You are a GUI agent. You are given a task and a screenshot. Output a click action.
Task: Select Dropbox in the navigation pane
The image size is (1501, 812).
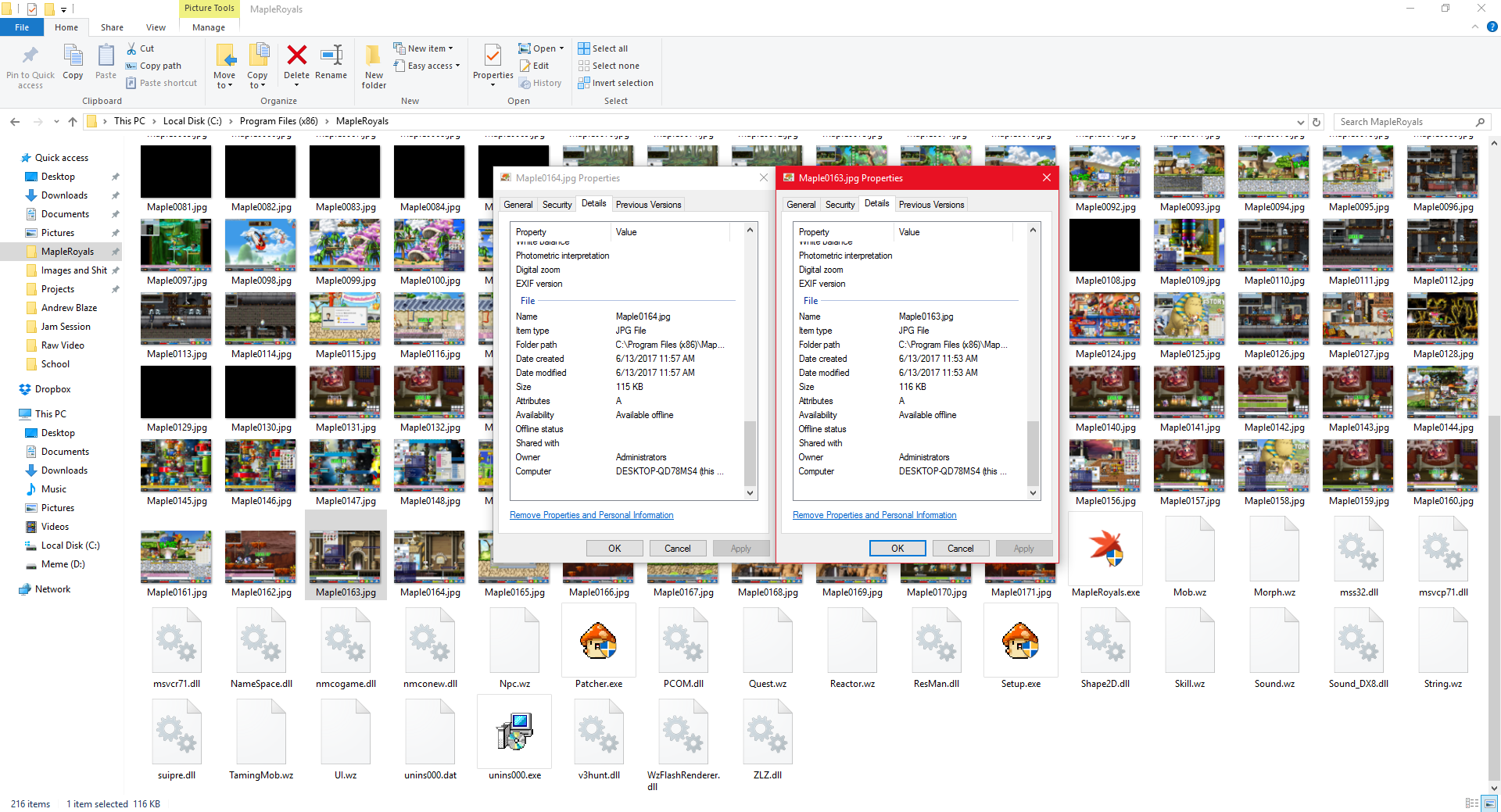tap(53, 389)
